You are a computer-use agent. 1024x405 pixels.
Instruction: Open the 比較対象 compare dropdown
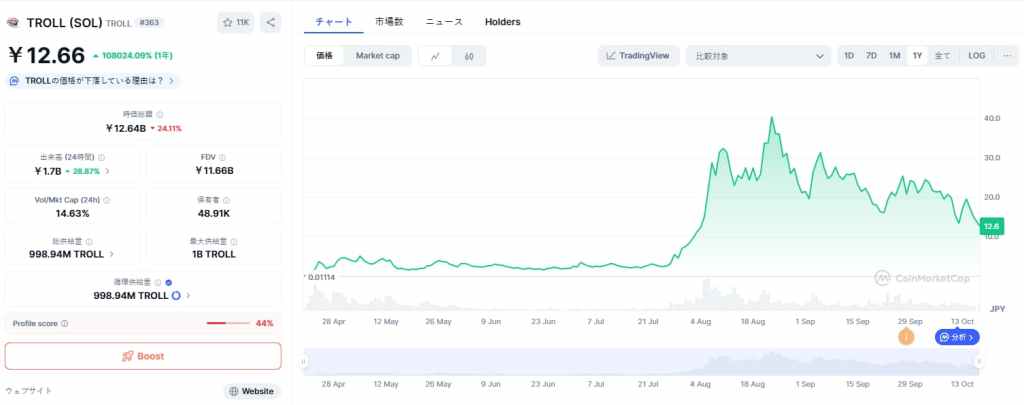762,56
